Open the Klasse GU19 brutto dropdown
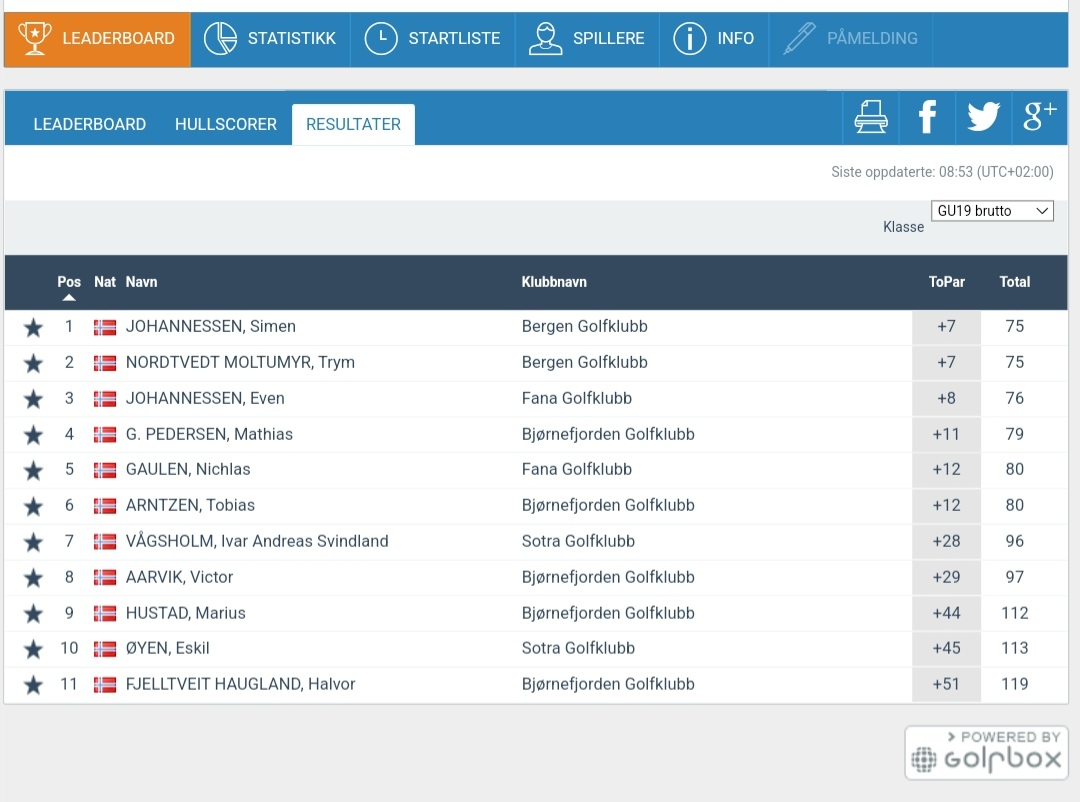This screenshot has width=1080, height=802. [x=992, y=211]
